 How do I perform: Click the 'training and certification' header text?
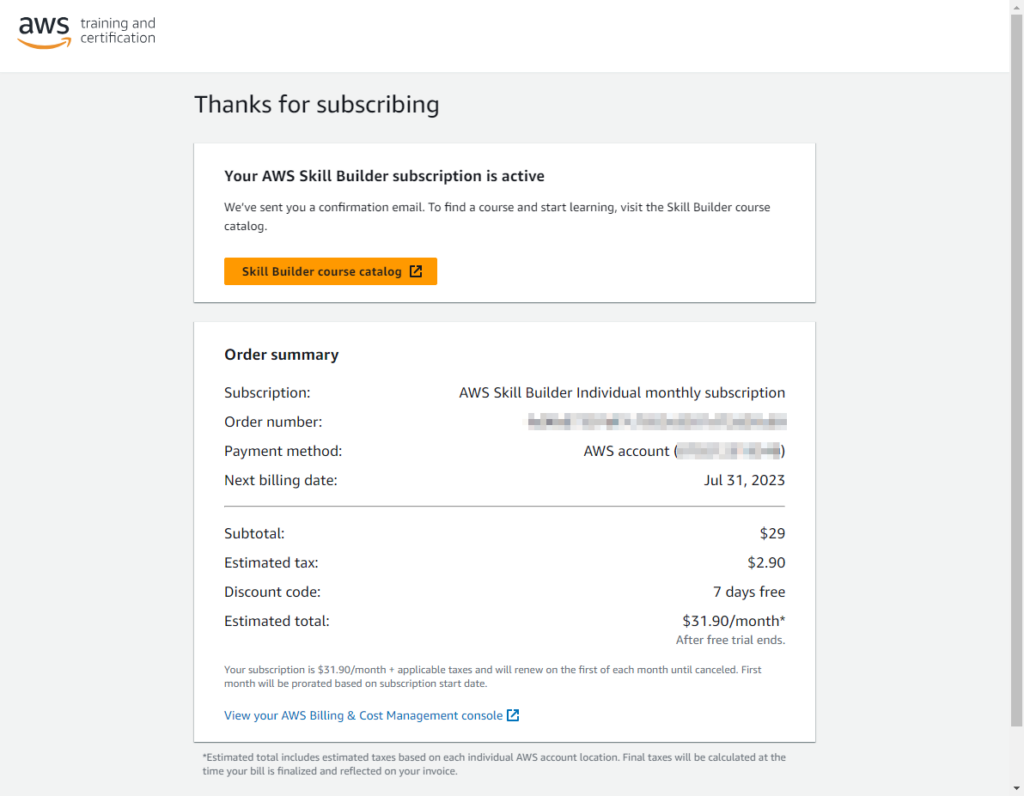pyautogui.click(x=118, y=31)
